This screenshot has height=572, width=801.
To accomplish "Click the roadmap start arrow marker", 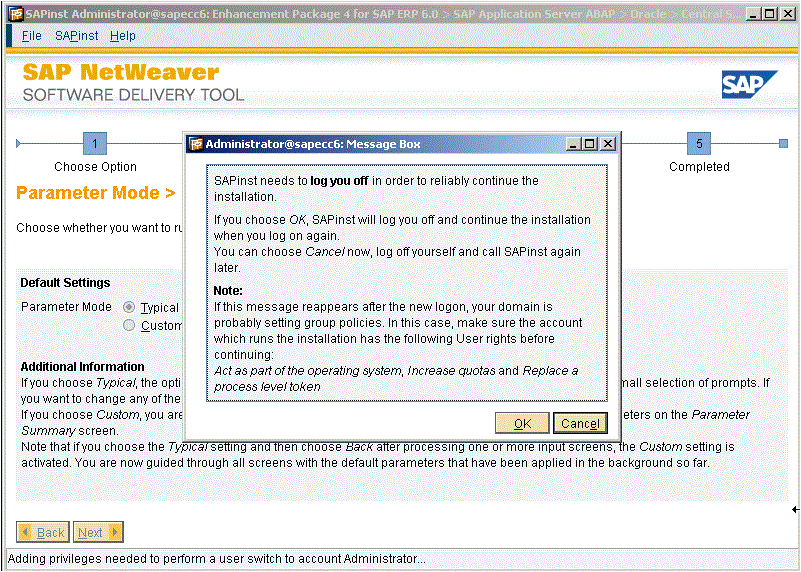I will click(x=19, y=144).
